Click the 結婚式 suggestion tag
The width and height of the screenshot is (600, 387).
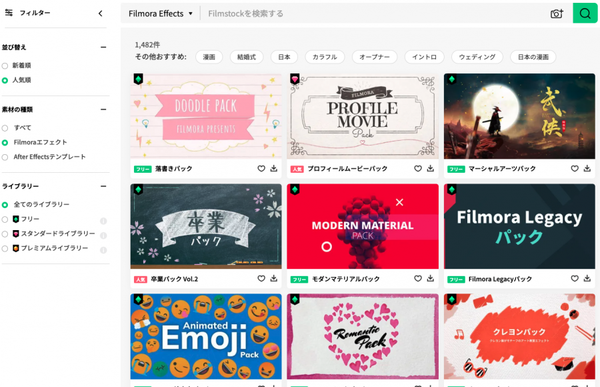246,57
